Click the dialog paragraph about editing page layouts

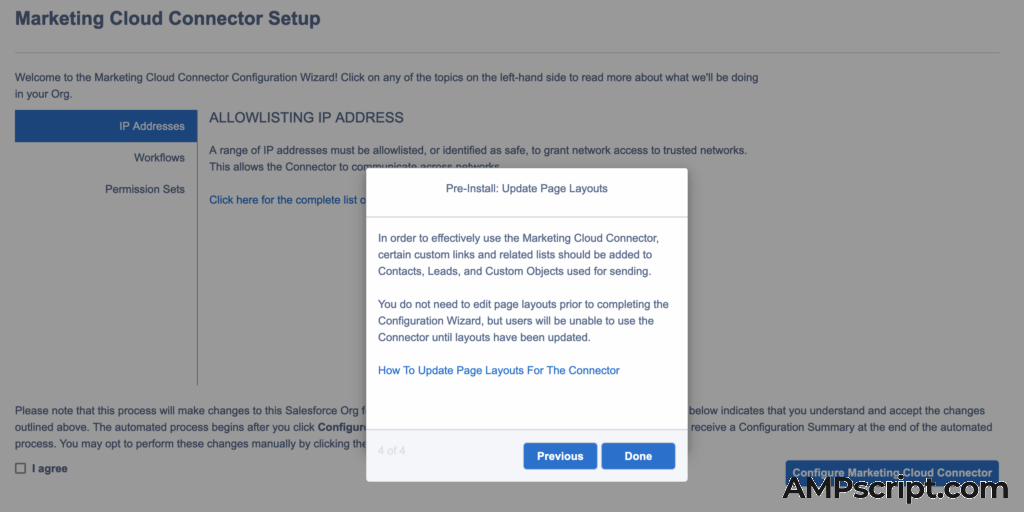[x=522, y=321]
